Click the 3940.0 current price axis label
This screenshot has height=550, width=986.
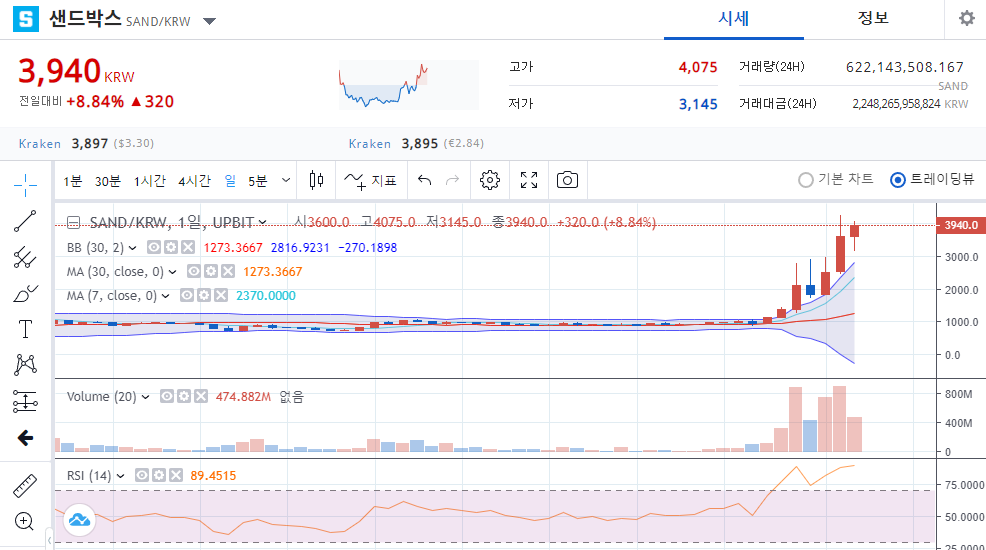coord(961,225)
